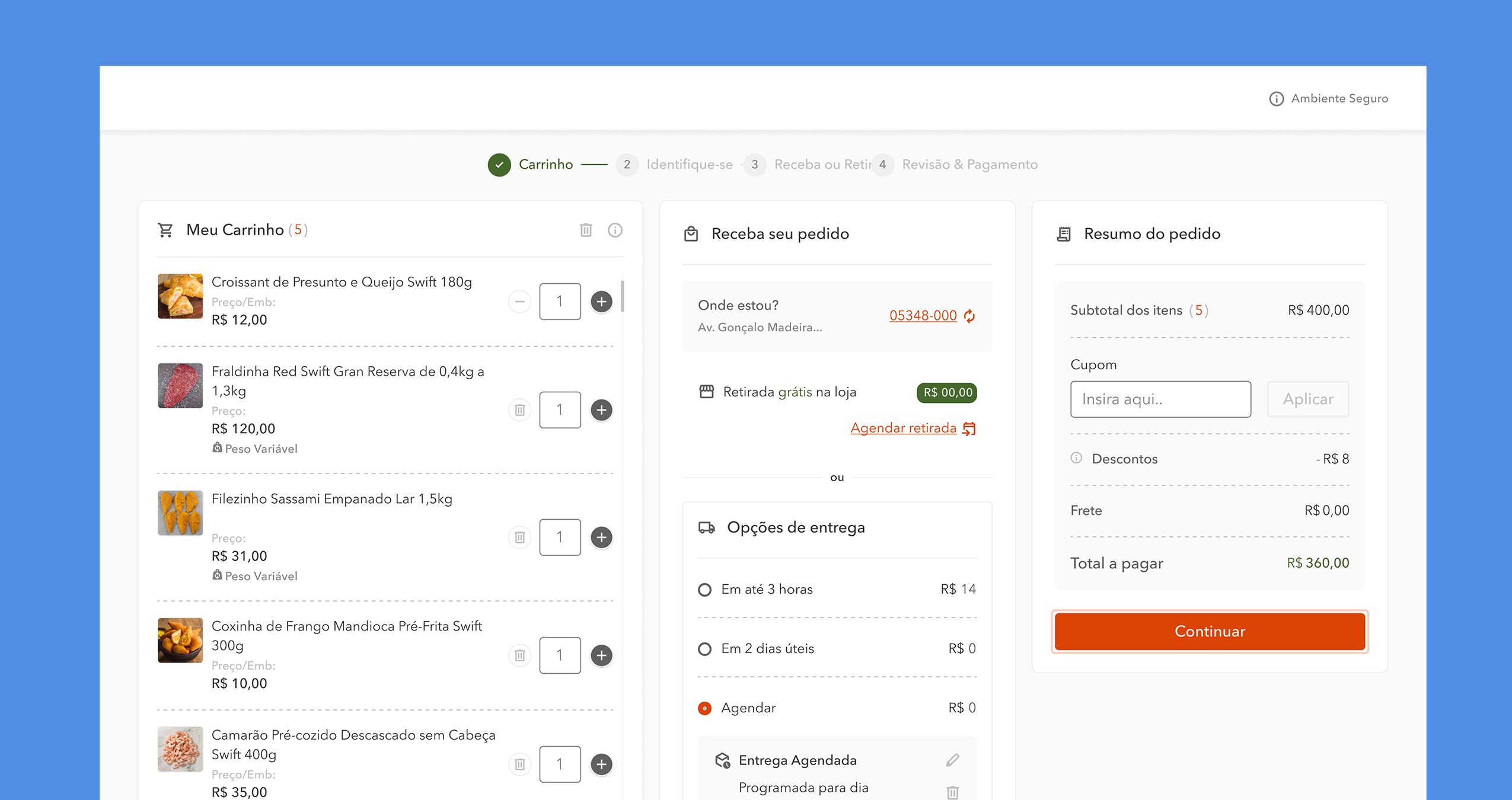
Task: Add one more Camarão Pré-cozido with the plus button
Action: tap(601, 764)
